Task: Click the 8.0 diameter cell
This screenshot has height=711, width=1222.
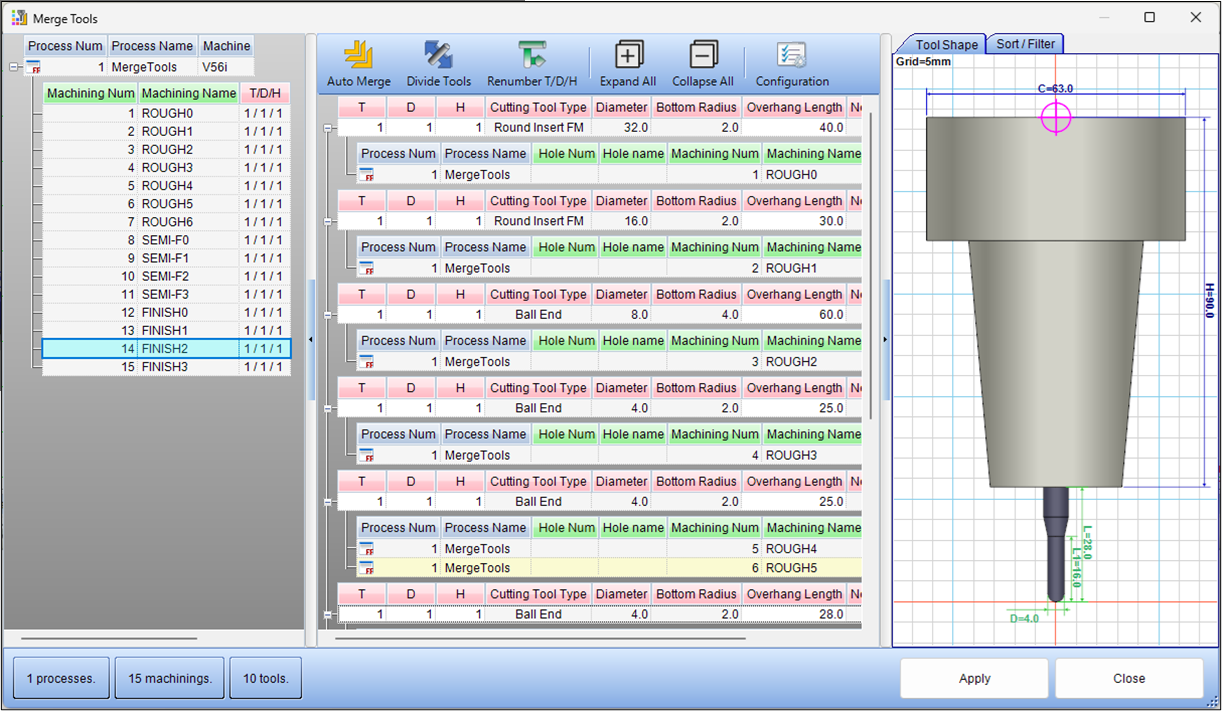Action: [x=621, y=315]
